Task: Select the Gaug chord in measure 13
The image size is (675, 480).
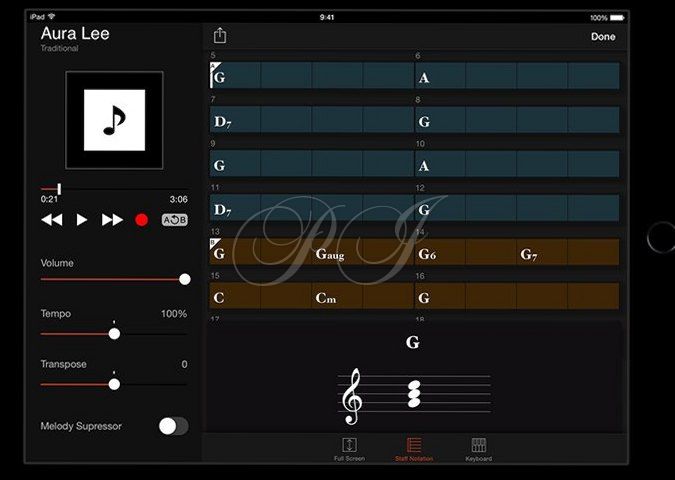Action: coord(330,254)
